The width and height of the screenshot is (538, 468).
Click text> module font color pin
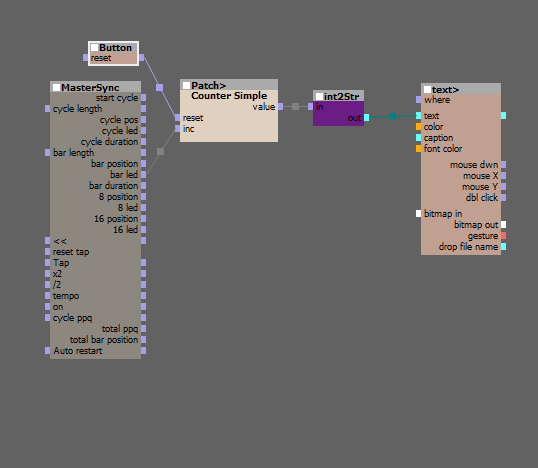pos(418,149)
